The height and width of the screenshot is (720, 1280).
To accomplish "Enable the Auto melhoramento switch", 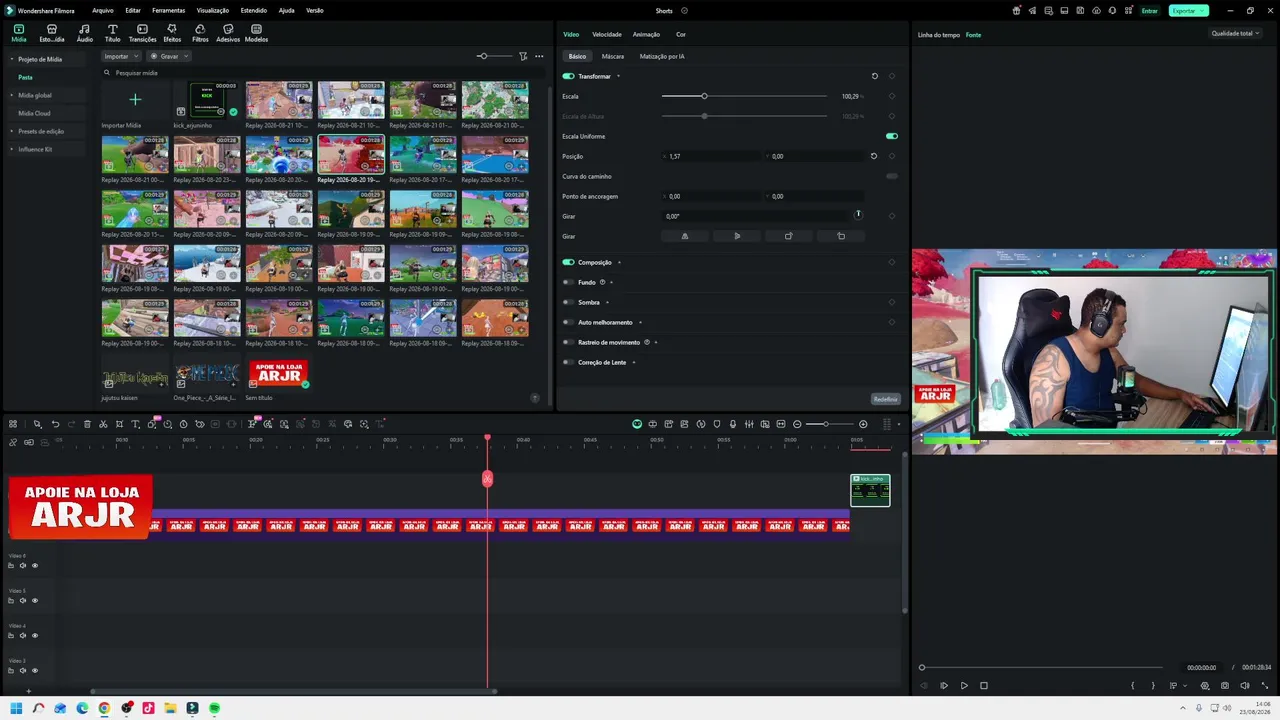I will [568, 322].
